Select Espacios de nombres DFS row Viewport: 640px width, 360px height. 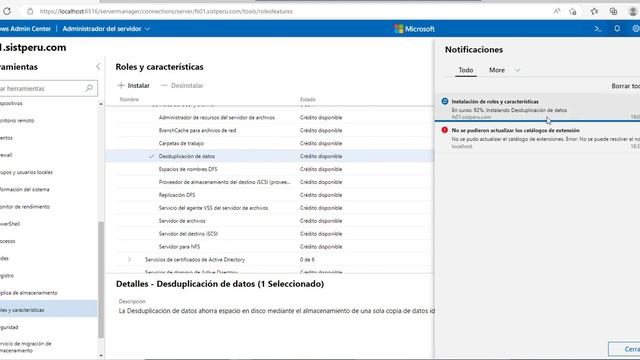(x=269, y=169)
